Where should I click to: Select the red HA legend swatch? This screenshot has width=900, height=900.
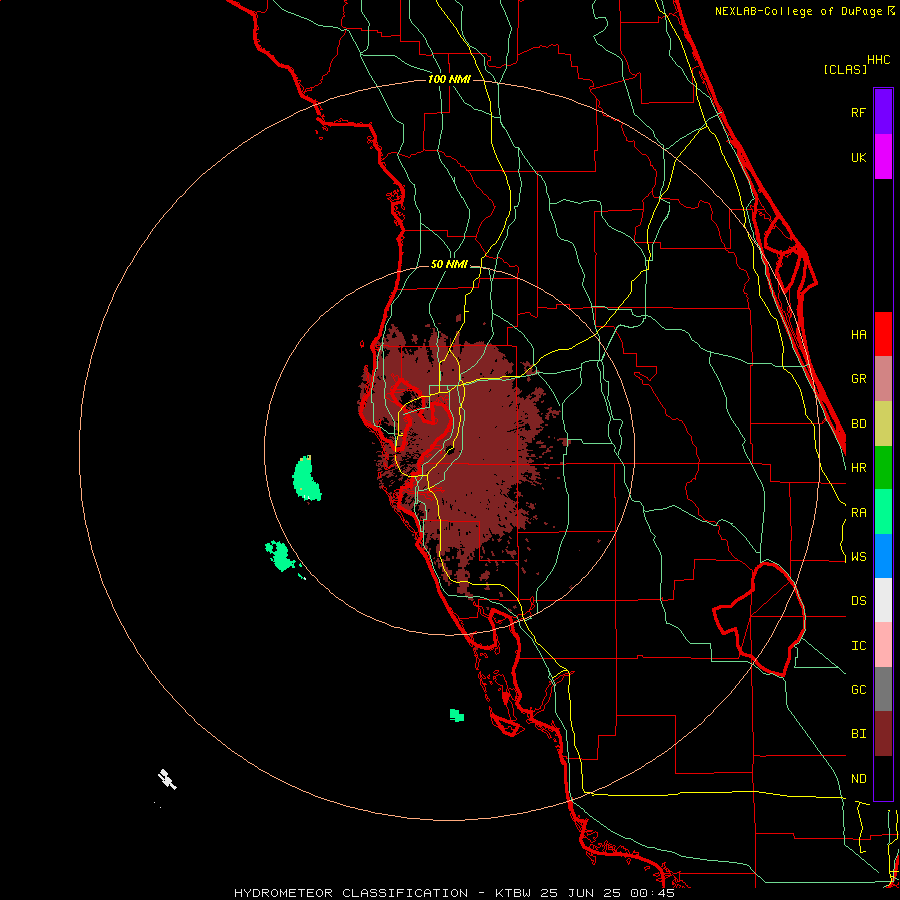tap(883, 334)
